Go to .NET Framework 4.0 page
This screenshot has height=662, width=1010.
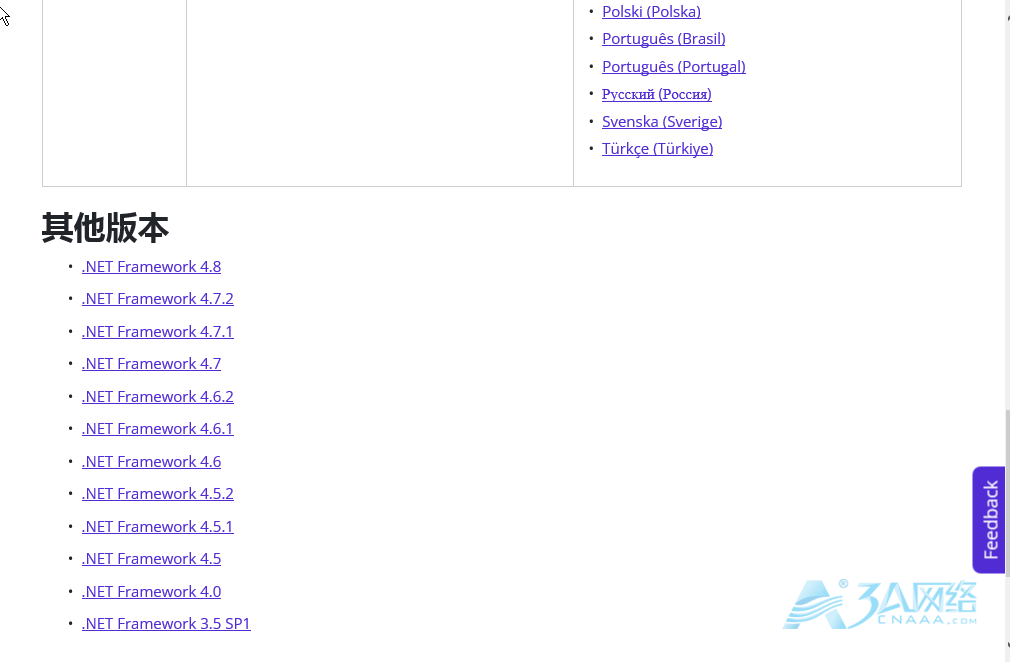(x=151, y=592)
